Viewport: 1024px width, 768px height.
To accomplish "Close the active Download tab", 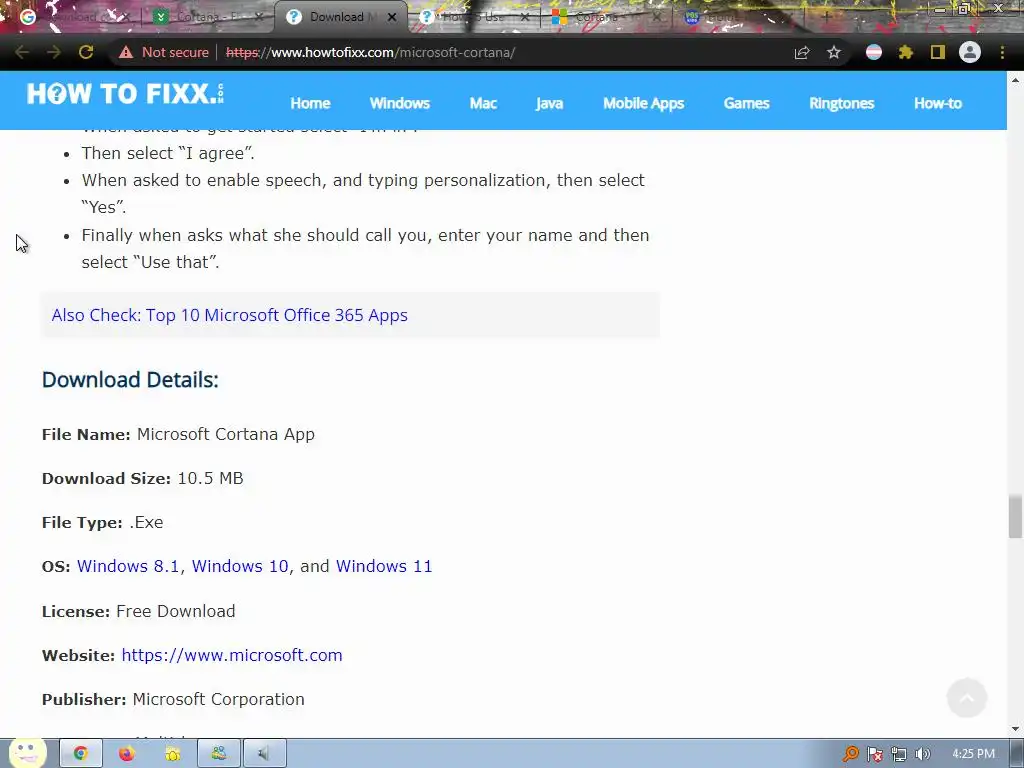I will (x=392, y=17).
